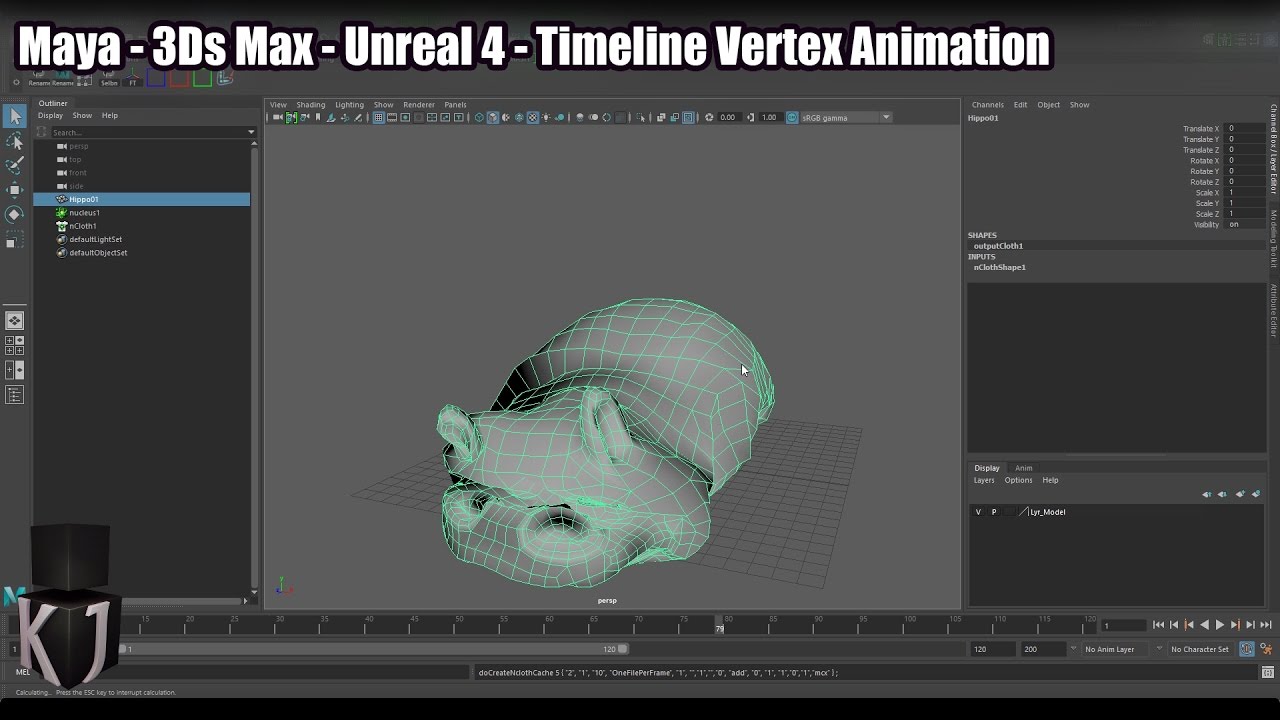This screenshot has height=720, width=1280.
Task: Toggle Lyr_Model playback P box
Action: point(994,512)
